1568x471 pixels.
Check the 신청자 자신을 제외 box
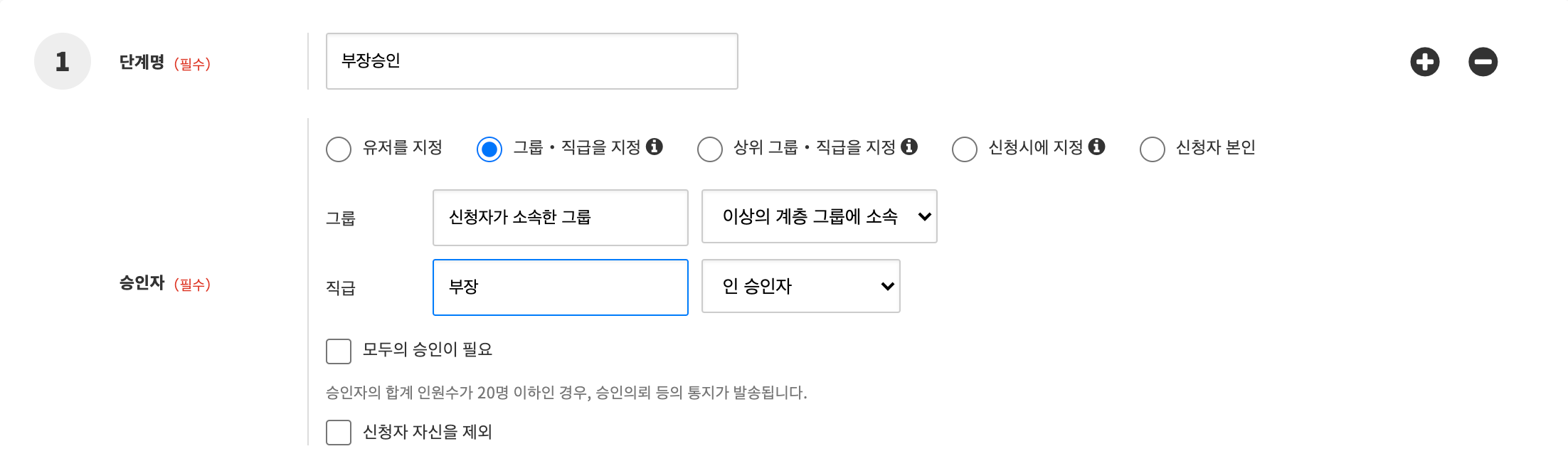pyautogui.click(x=339, y=433)
